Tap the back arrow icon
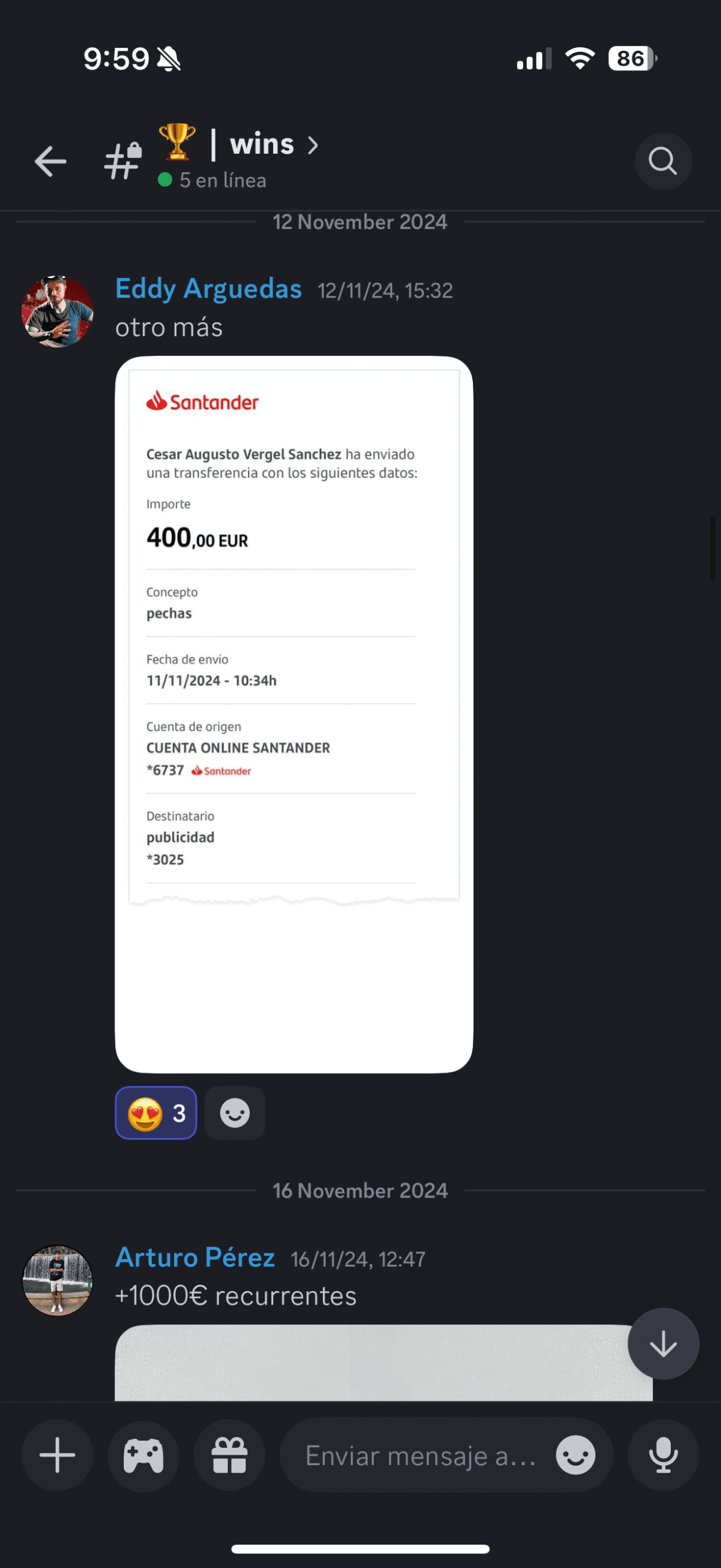This screenshot has height=1568, width=721. click(50, 162)
